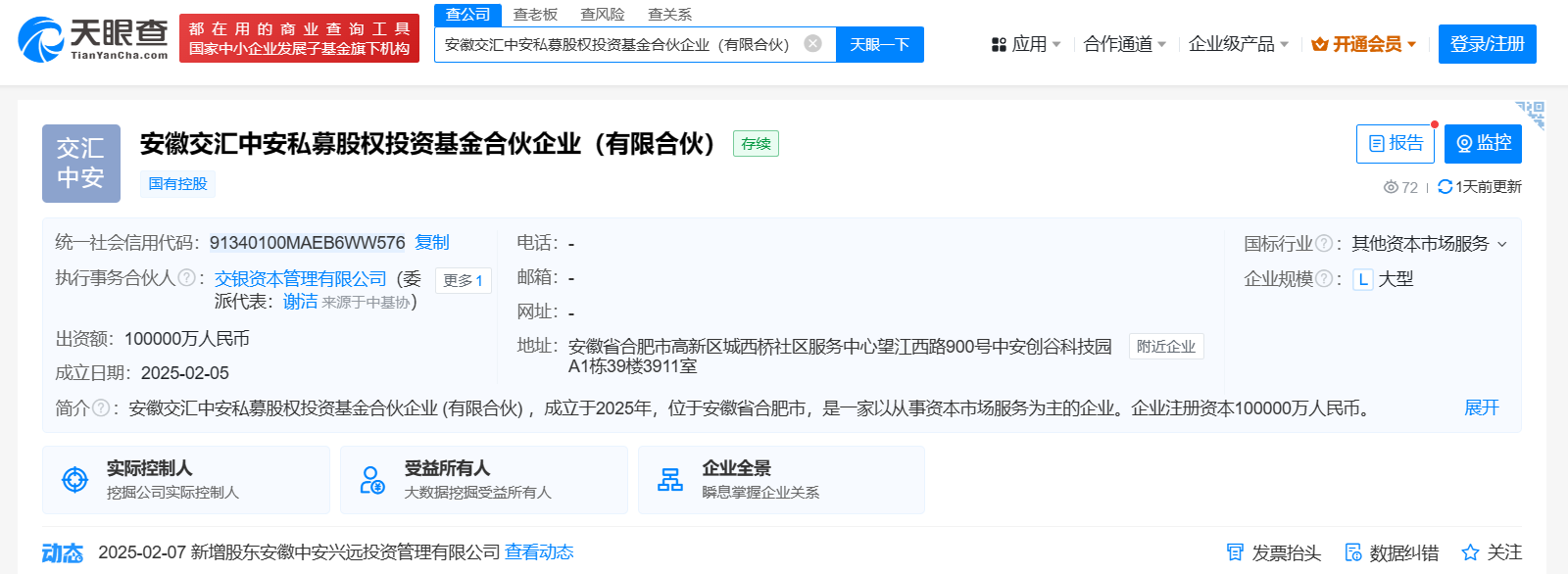Expand the 合作通道 menu
The height and width of the screenshot is (574, 1568).
pos(1125,44)
